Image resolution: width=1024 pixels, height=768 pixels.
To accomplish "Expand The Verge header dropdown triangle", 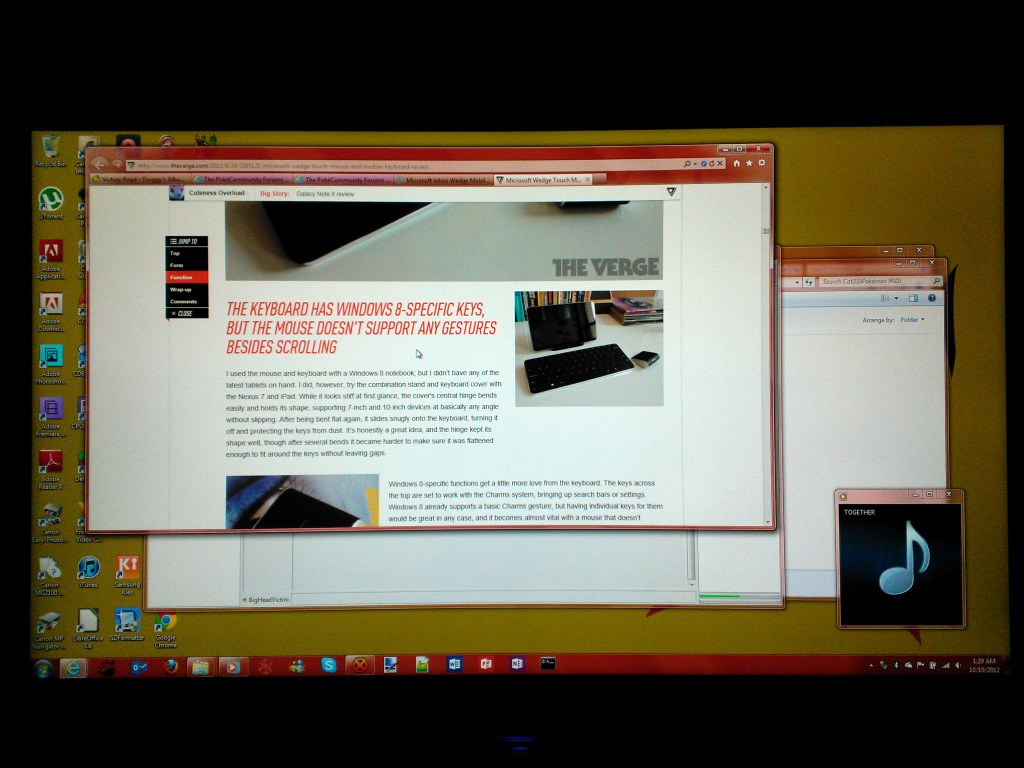I will [671, 192].
